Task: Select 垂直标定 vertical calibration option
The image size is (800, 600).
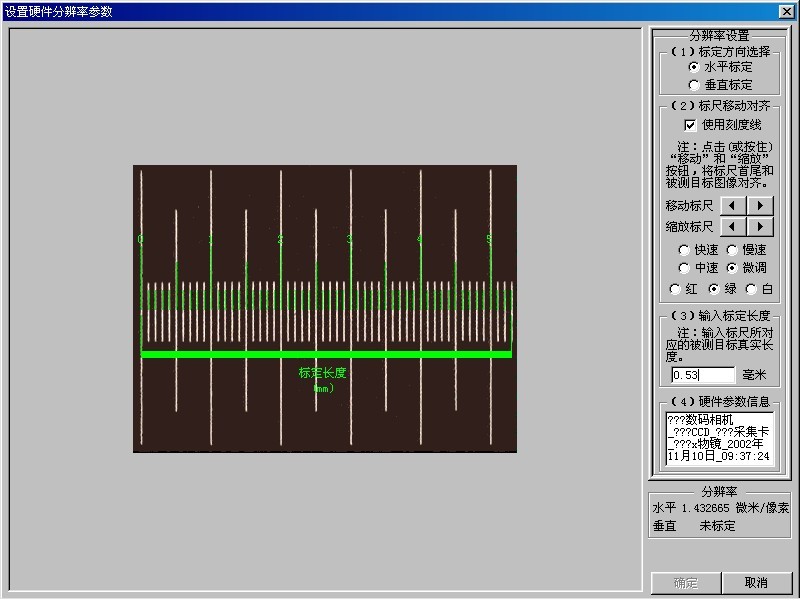Action: click(x=695, y=86)
